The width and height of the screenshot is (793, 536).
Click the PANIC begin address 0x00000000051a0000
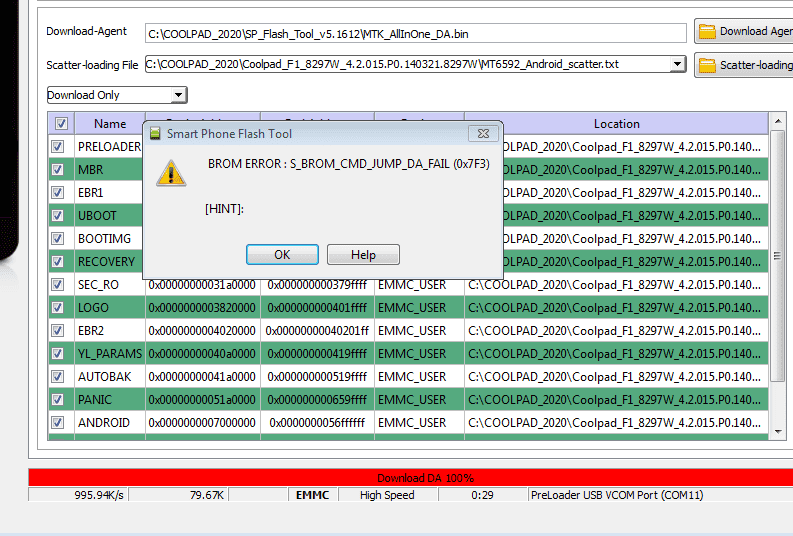(202, 399)
